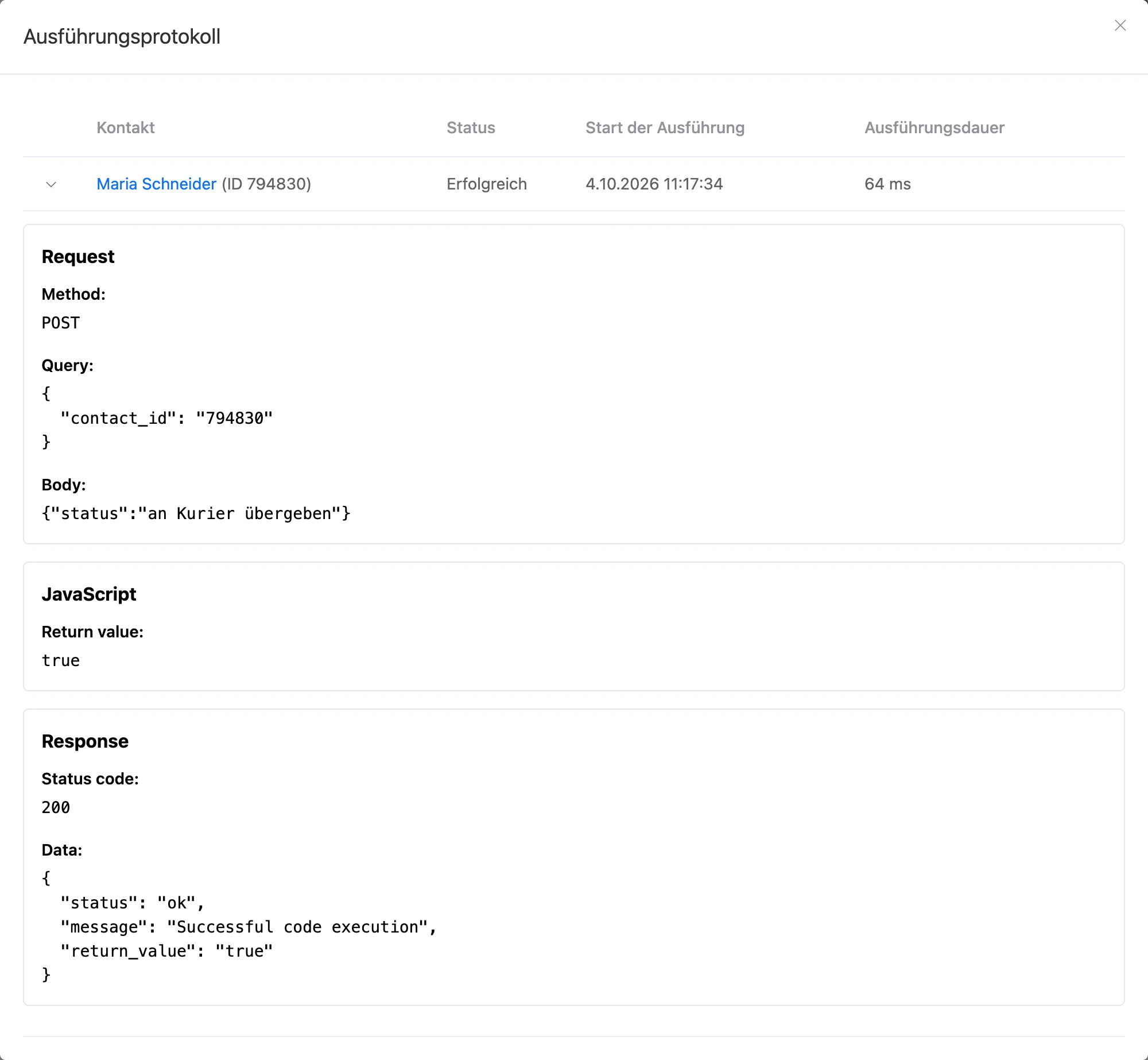Click the 'Data:' label
Image resolution: width=1148 pixels, height=1060 pixels.
(62, 850)
